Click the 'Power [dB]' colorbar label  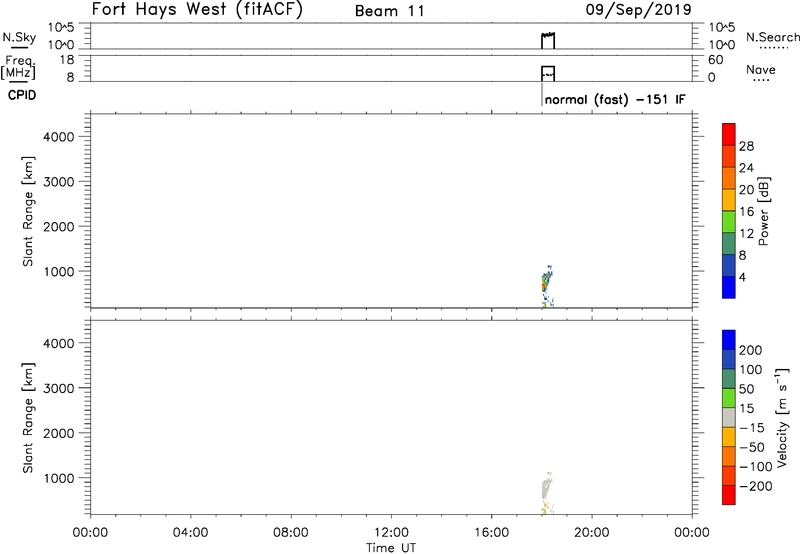tap(764, 211)
